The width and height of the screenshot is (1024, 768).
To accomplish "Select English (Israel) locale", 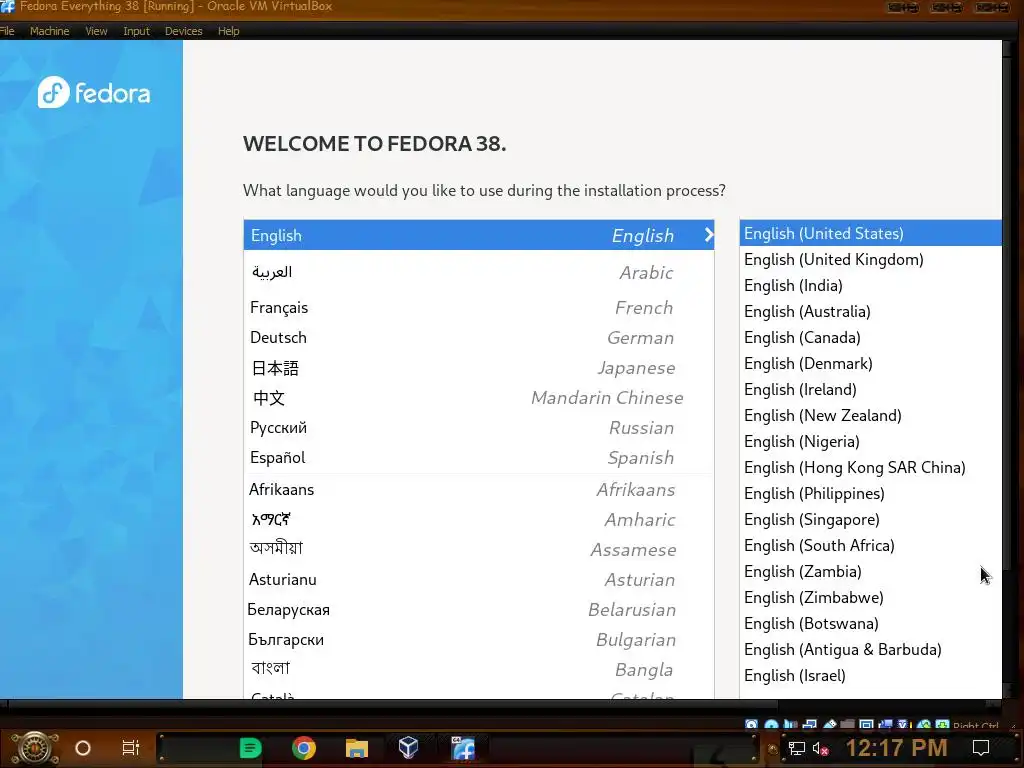I will coord(870,676).
